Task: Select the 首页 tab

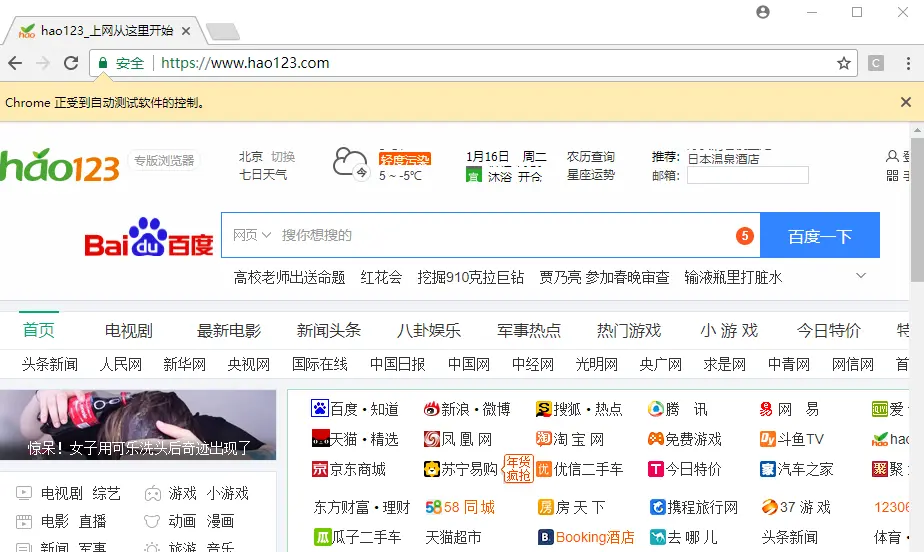Action: (39, 330)
